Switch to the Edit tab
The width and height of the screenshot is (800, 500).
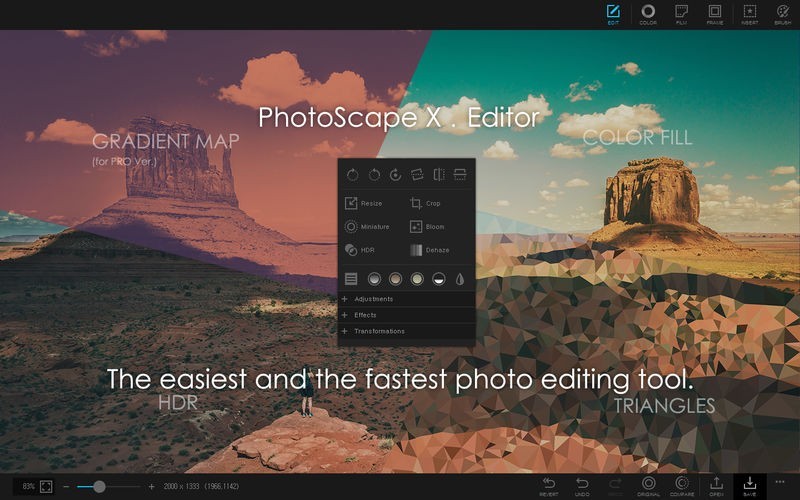(x=613, y=15)
